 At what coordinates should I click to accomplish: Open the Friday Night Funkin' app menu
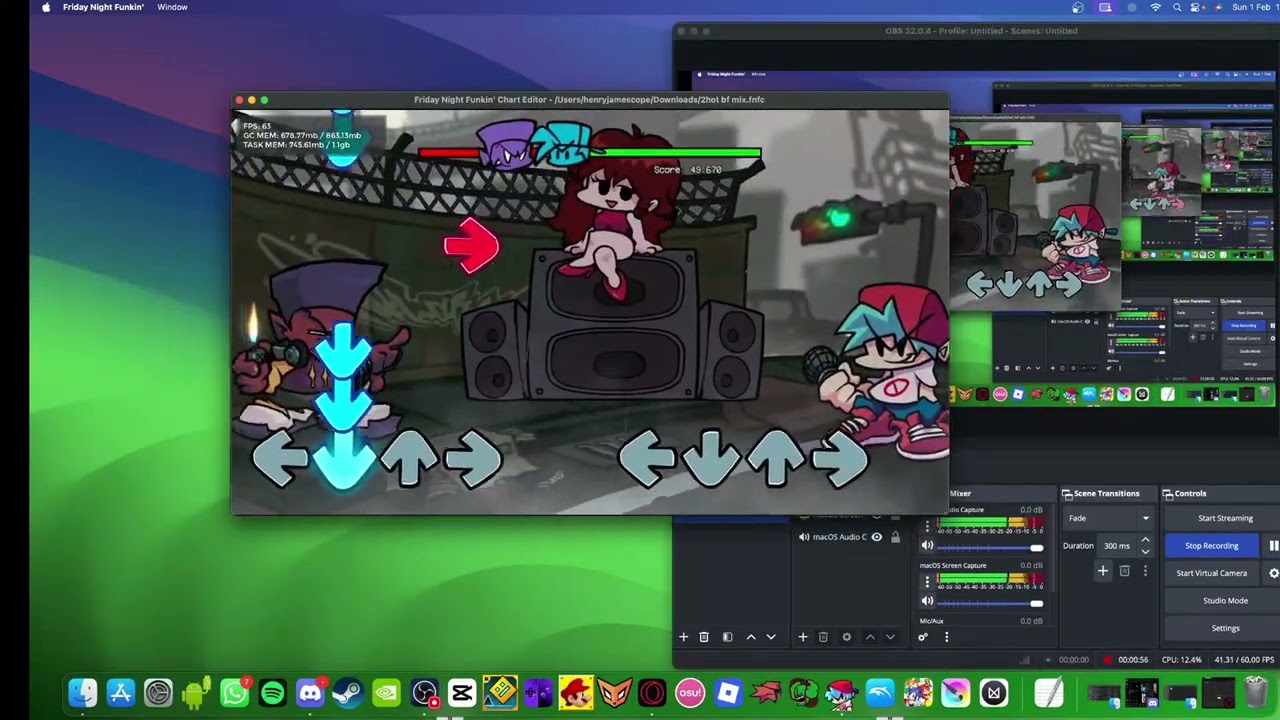(103, 7)
